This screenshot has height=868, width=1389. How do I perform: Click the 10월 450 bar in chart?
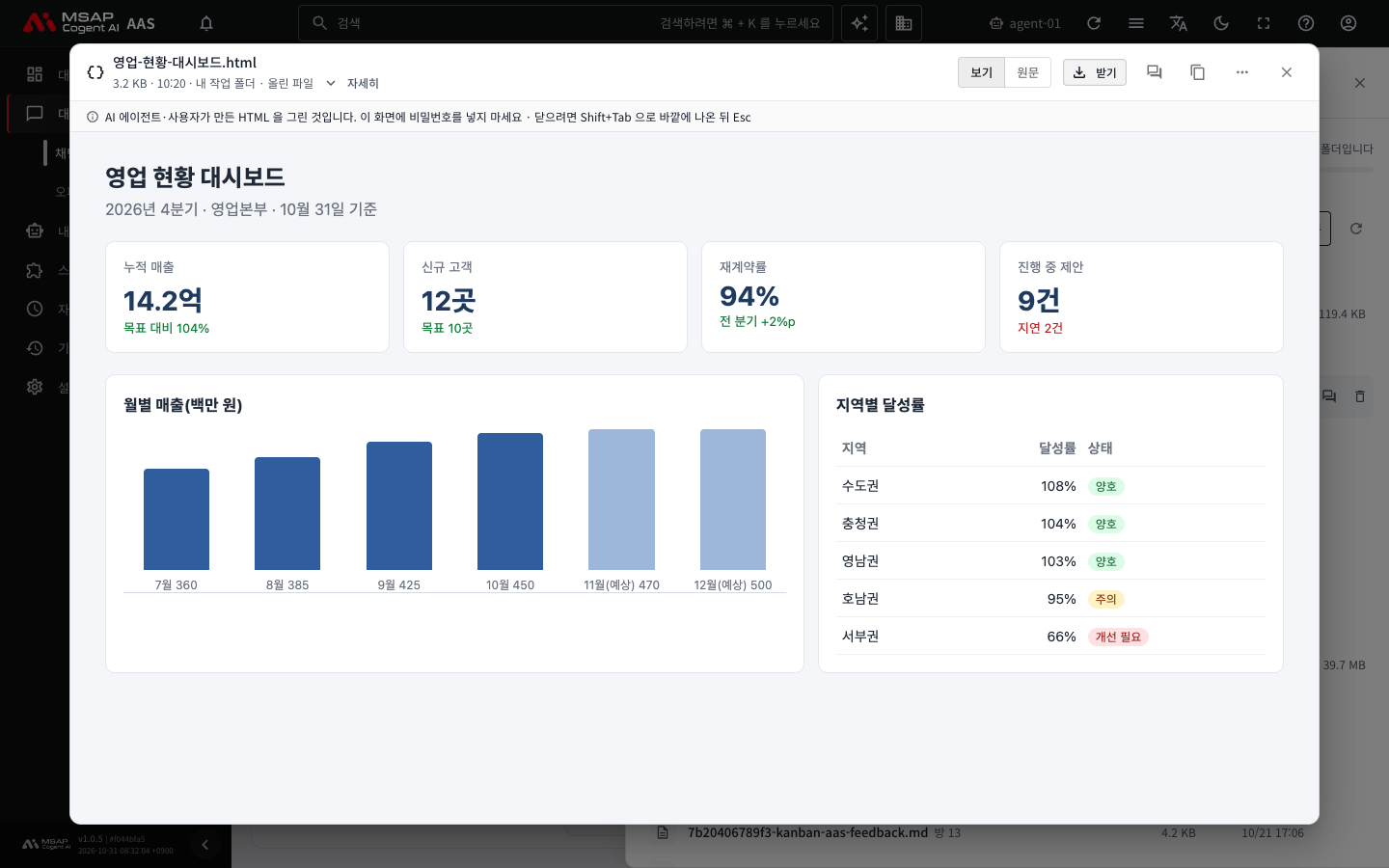point(510,502)
